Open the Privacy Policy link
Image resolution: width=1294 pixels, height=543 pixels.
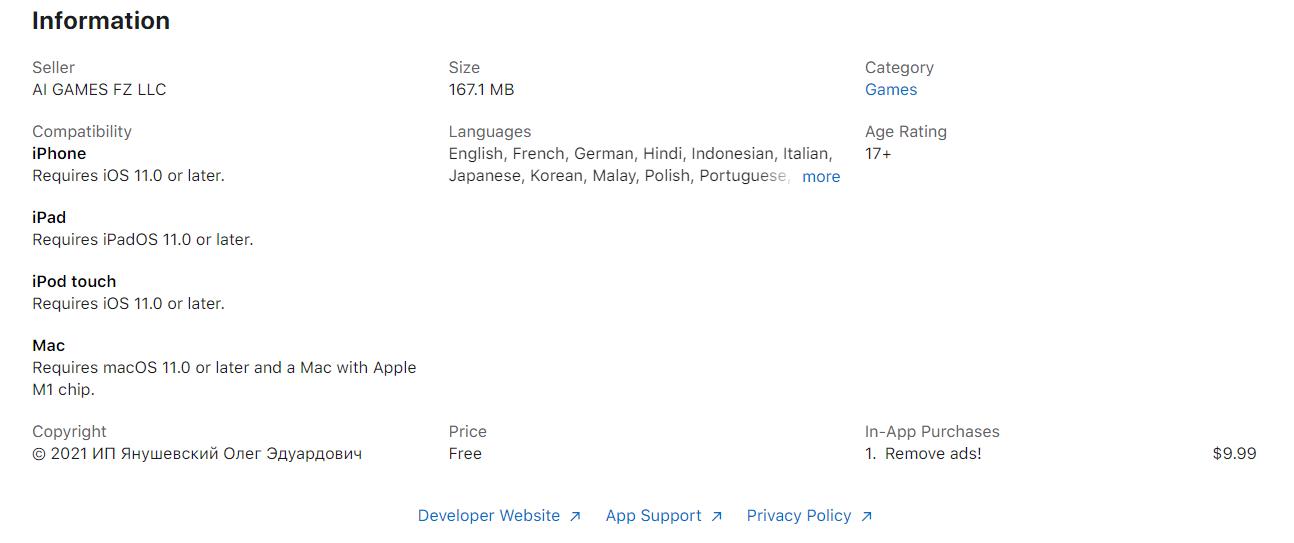click(799, 515)
